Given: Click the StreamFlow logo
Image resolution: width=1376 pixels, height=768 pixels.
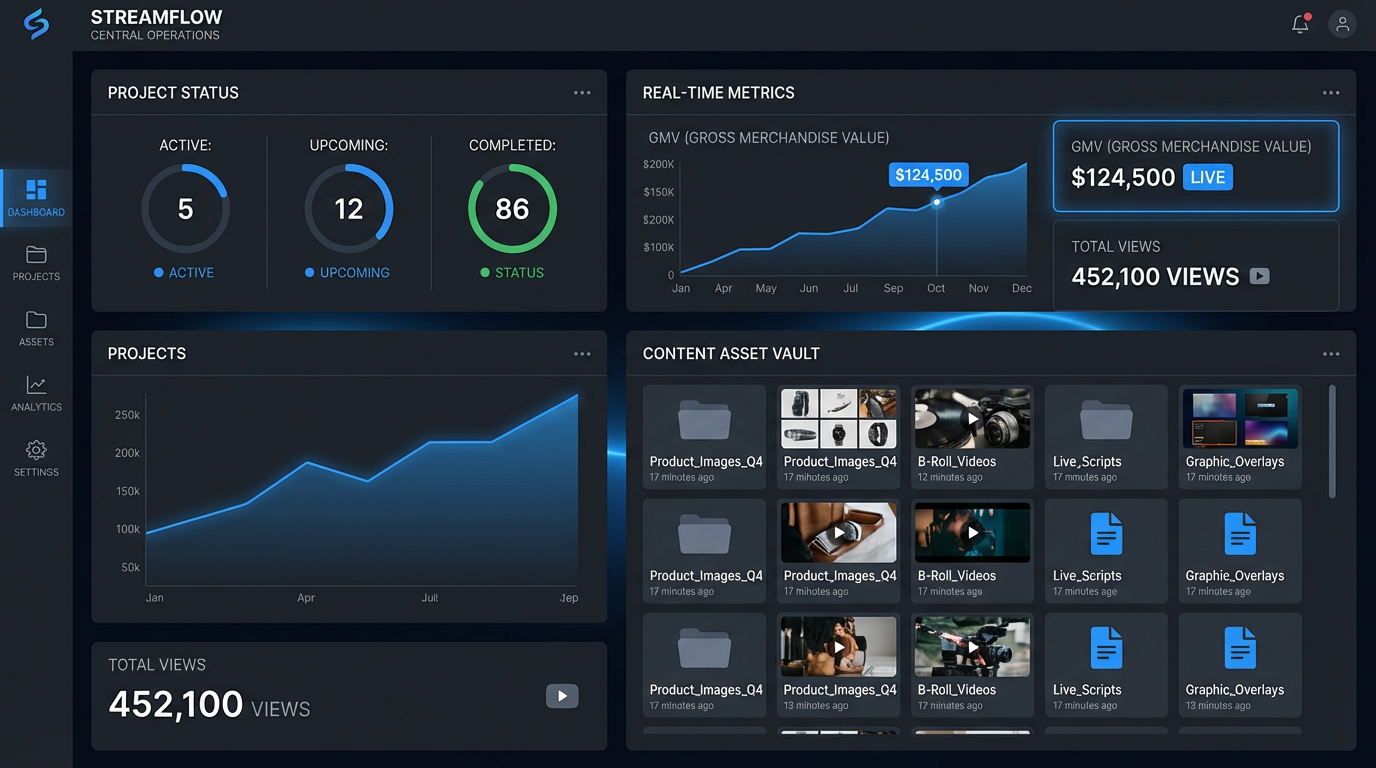Looking at the screenshot, I should point(36,23).
